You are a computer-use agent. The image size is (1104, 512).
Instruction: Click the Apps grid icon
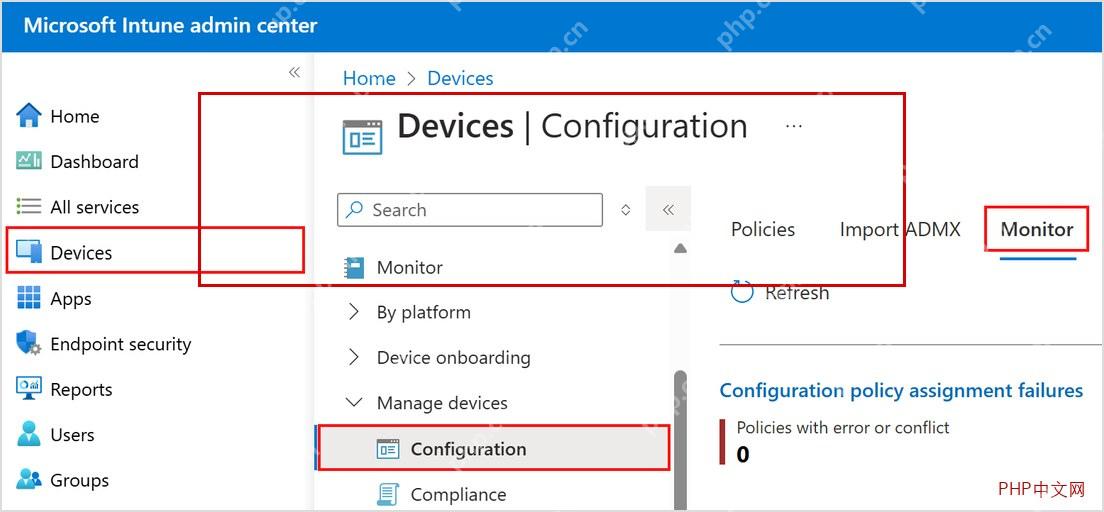click(29, 298)
